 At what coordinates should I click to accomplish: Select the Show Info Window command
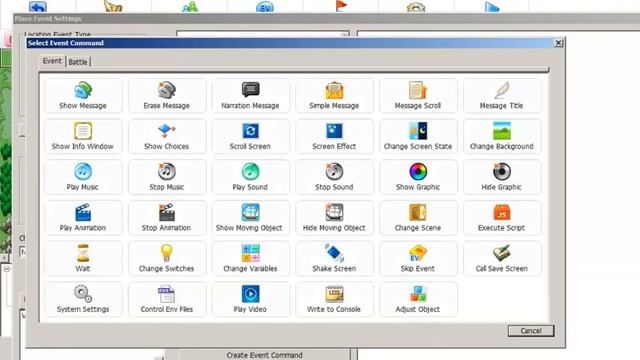(x=83, y=137)
